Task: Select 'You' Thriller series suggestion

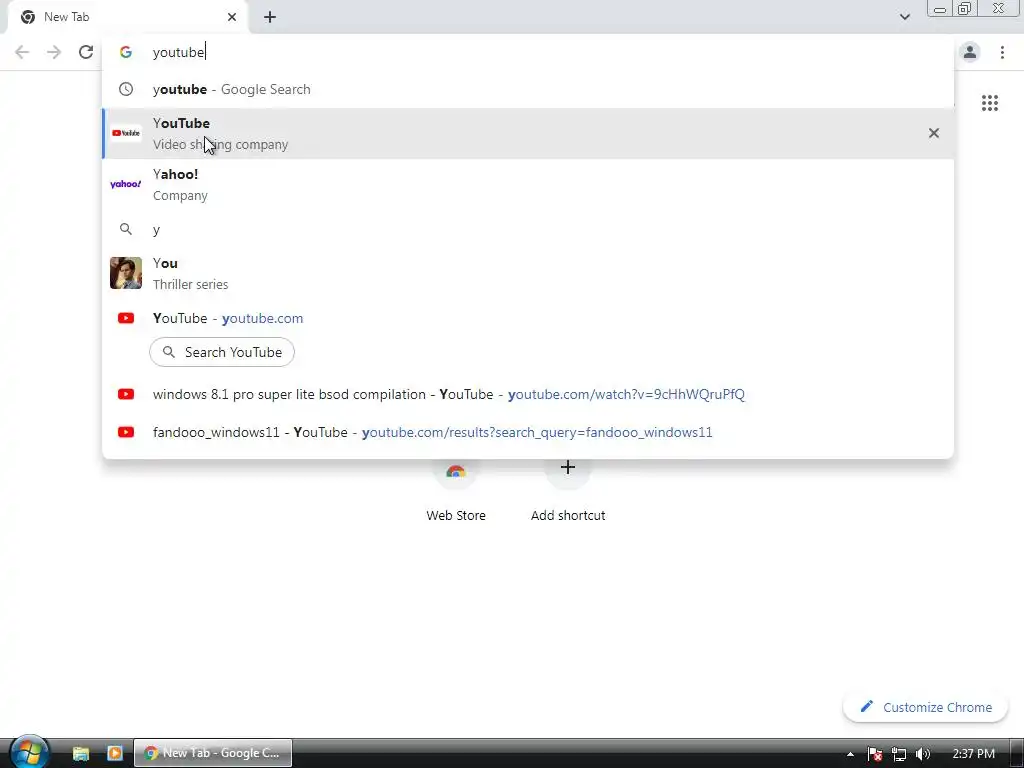Action: (528, 273)
